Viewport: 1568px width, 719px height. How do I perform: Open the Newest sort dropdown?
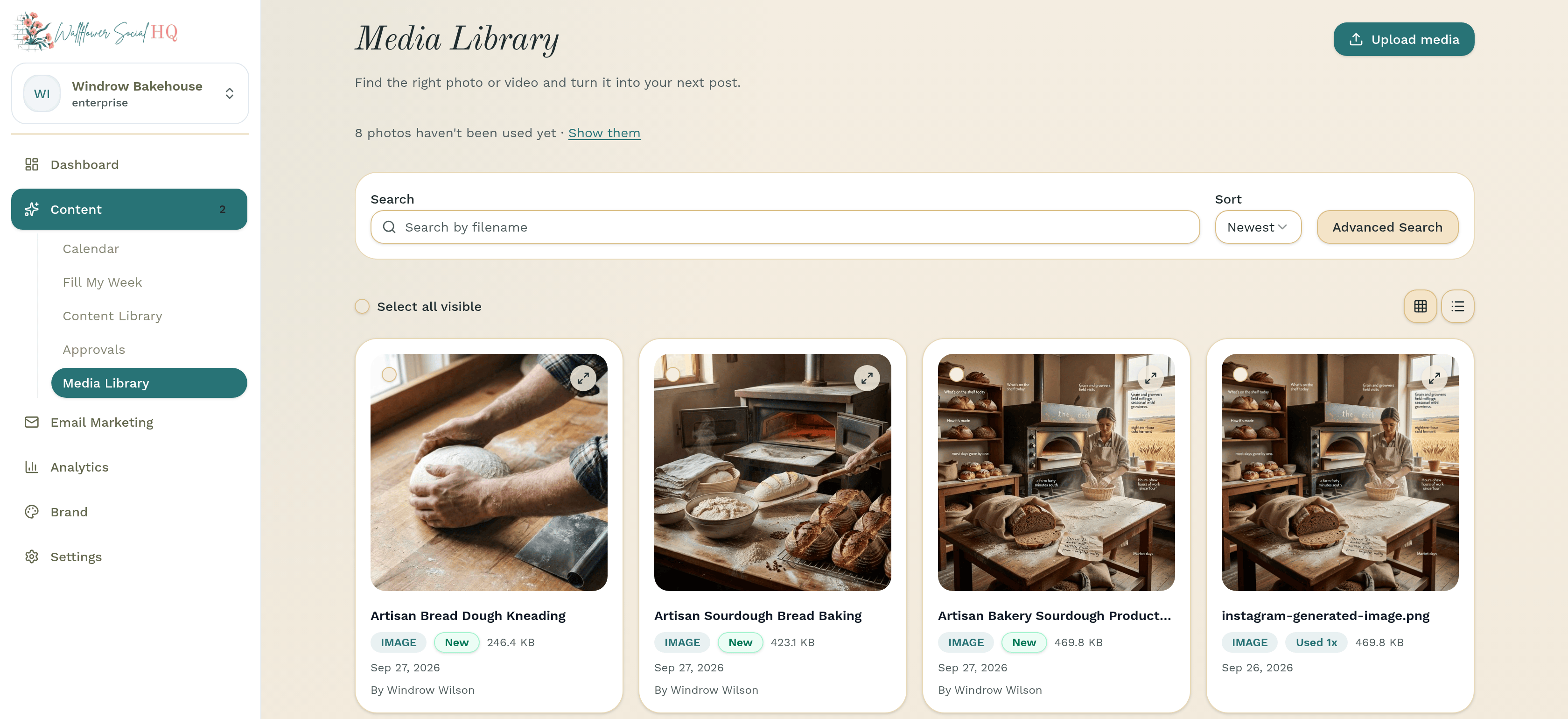pos(1258,227)
